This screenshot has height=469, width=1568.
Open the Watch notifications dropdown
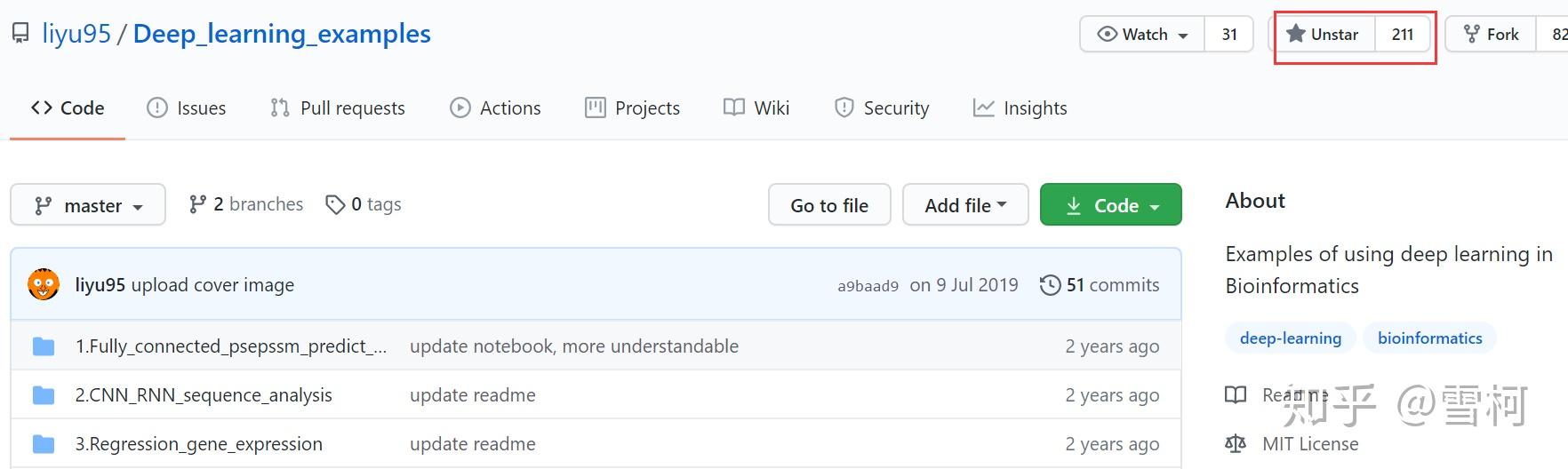click(x=1142, y=35)
